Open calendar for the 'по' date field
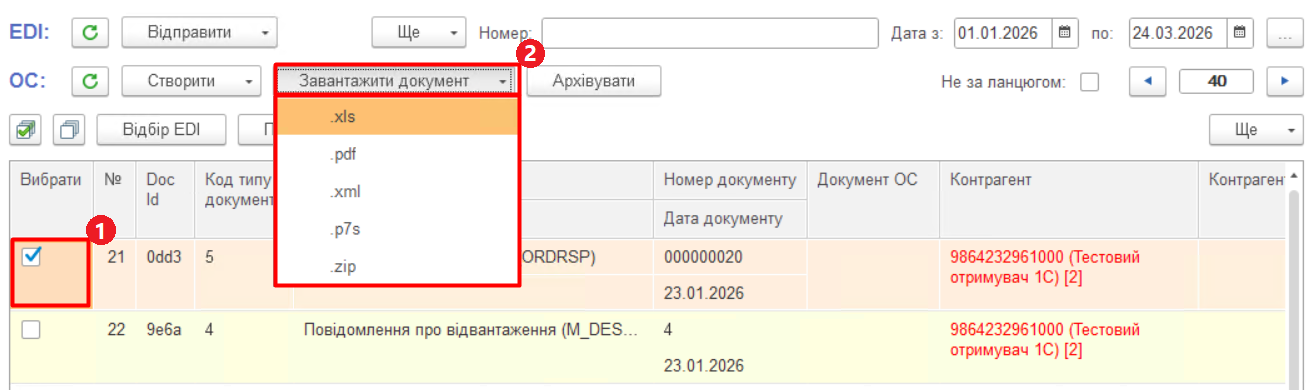The height and width of the screenshot is (390, 1314). [x=1239, y=33]
